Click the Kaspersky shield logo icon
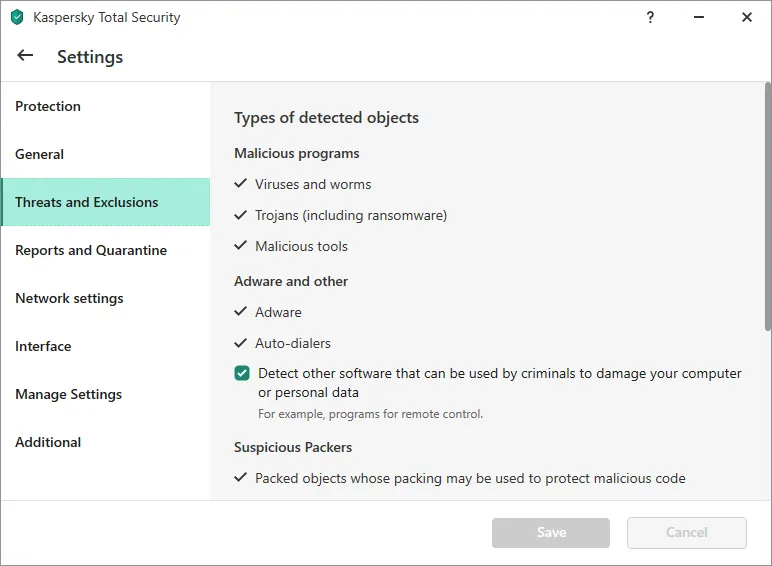 coord(17,17)
